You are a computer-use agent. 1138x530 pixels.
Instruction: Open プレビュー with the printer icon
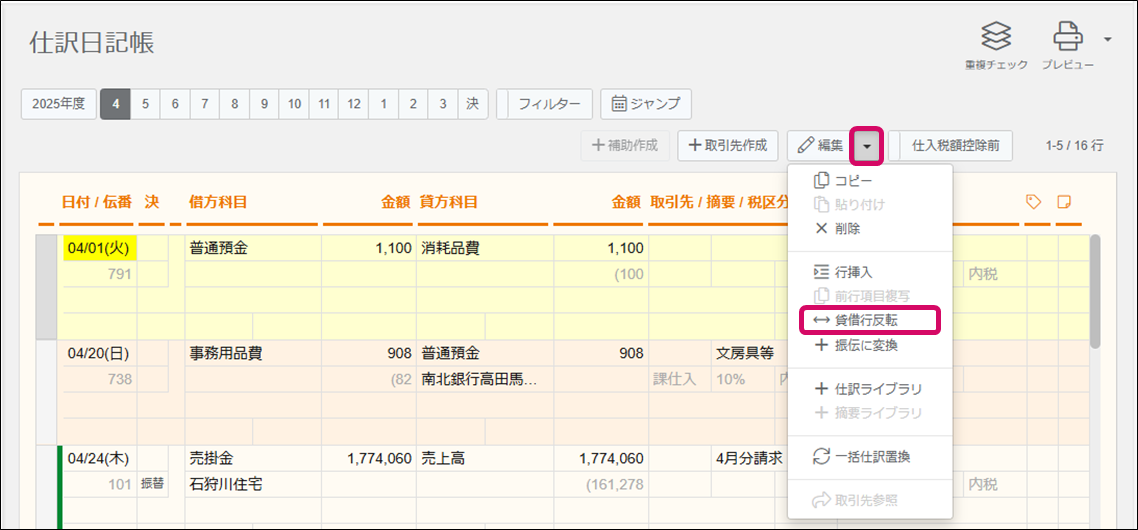pyautogui.click(x=1068, y=38)
